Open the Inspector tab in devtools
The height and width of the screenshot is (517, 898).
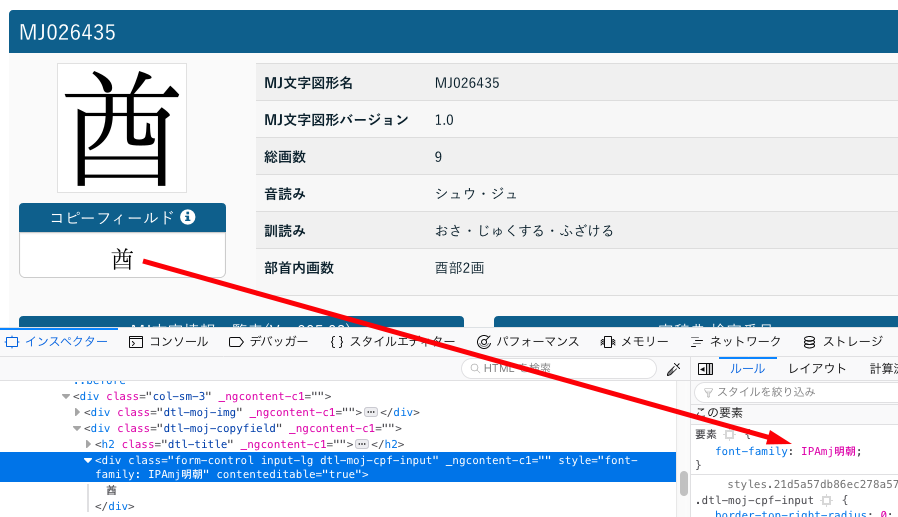click(x=57, y=342)
